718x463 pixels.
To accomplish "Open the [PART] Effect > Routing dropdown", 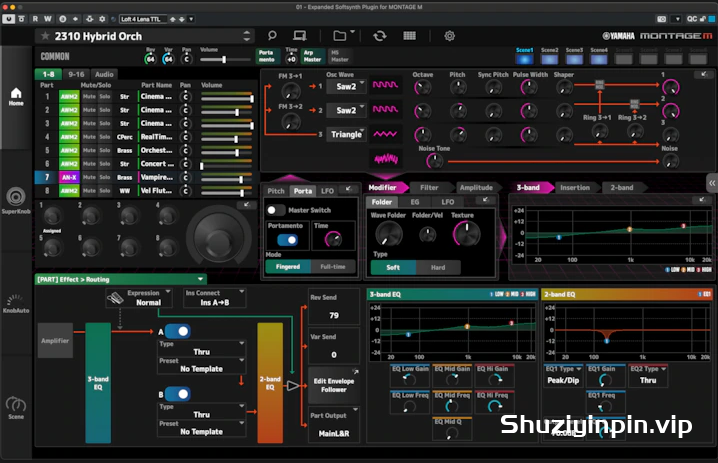I will click(x=121, y=279).
